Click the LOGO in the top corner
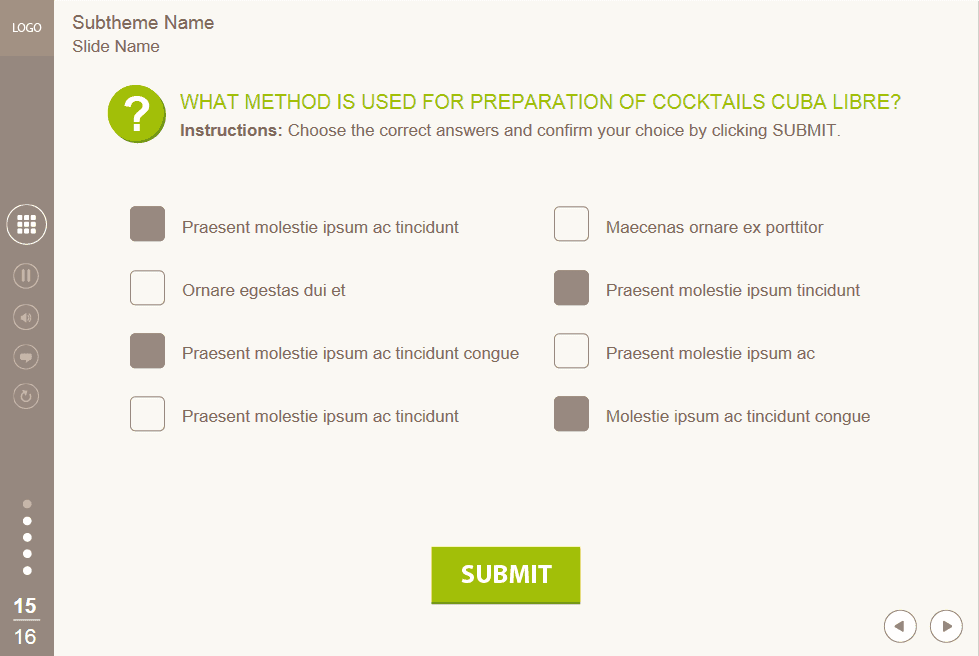 pos(26,28)
